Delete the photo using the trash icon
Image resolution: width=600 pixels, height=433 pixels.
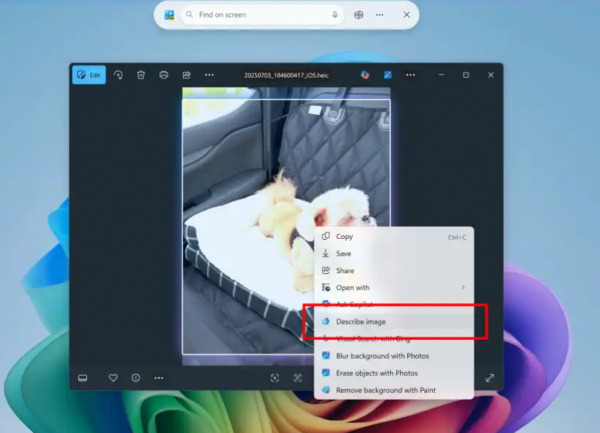pos(141,75)
